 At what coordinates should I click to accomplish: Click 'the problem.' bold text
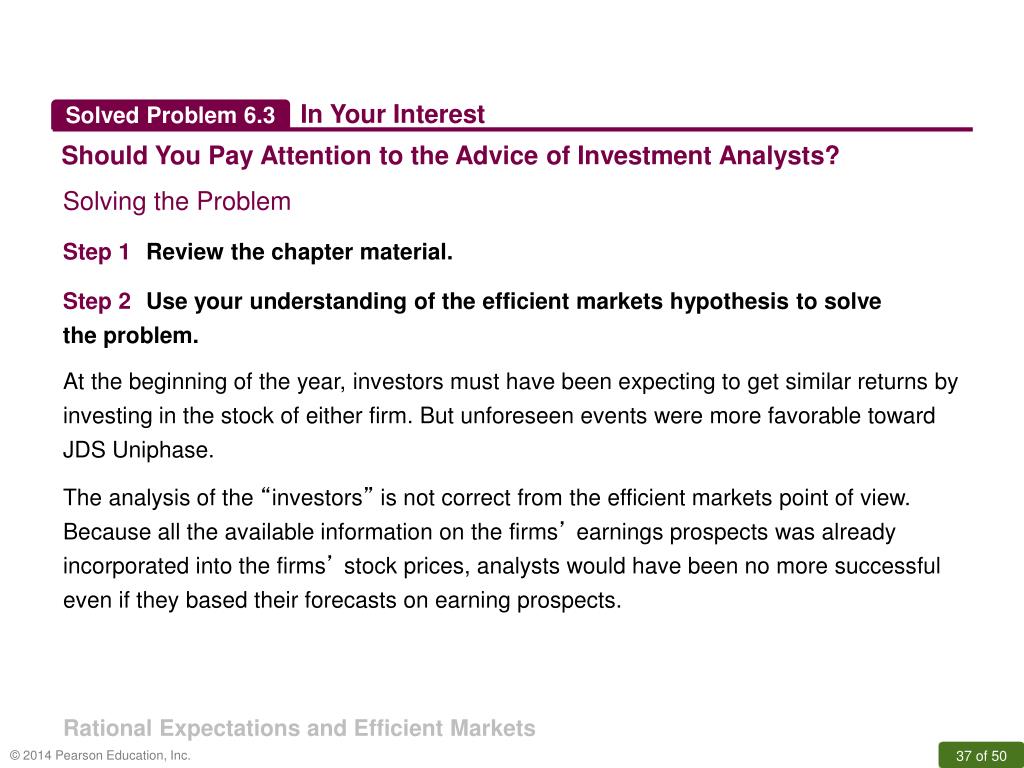point(131,336)
